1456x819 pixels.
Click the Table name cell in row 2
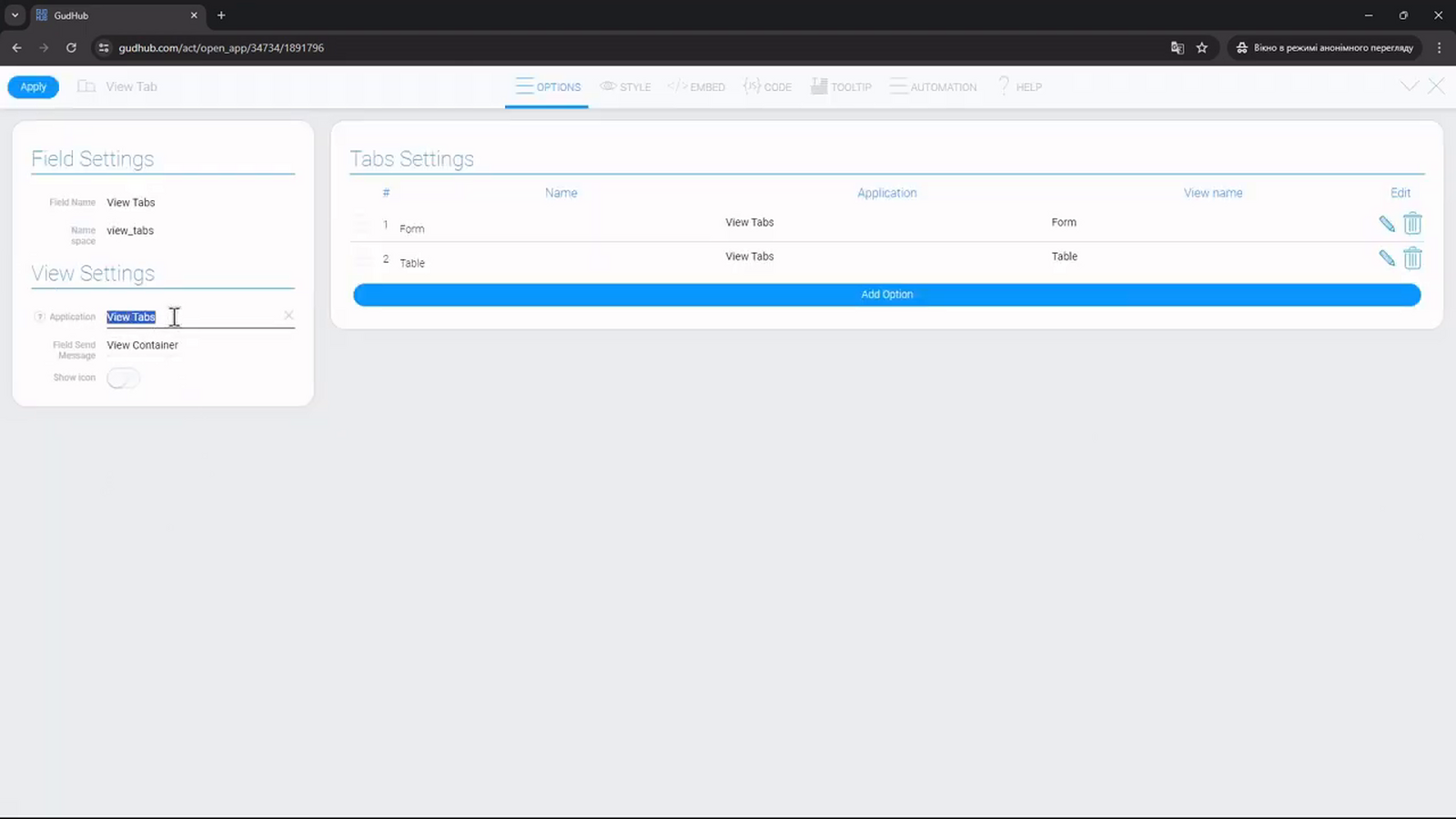(412, 264)
